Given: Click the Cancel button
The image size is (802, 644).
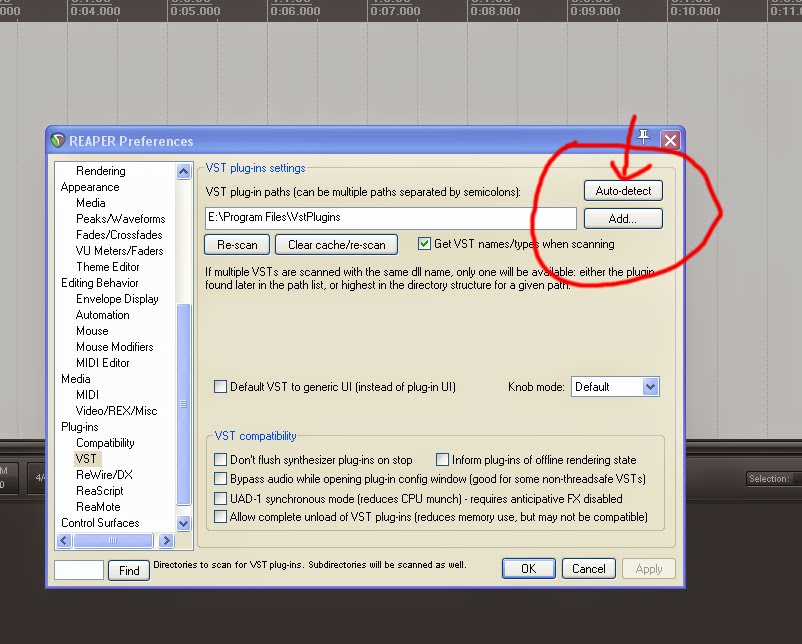Looking at the screenshot, I should (x=589, y=569).
